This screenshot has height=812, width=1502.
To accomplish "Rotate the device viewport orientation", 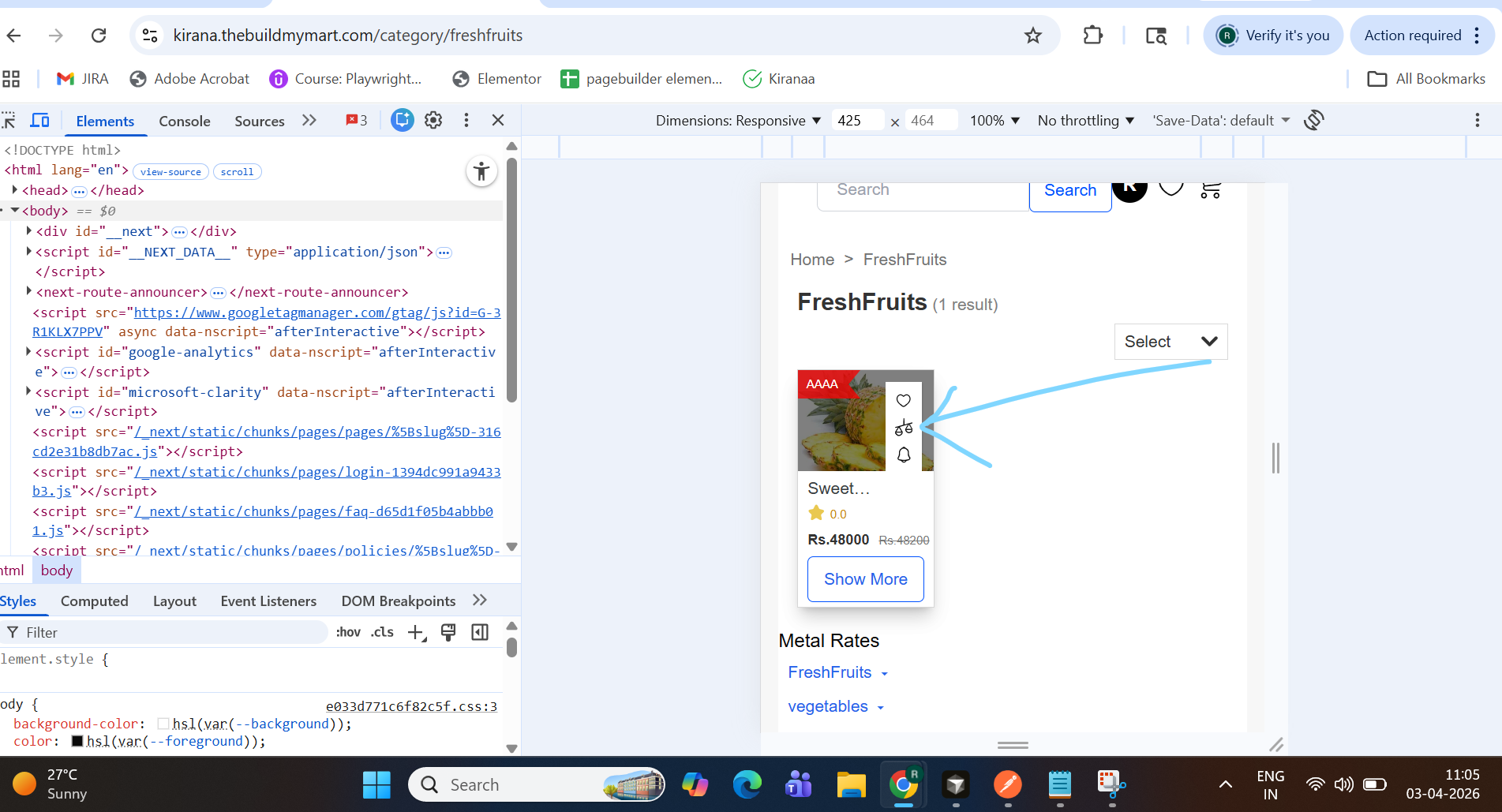I will 1314,120.
